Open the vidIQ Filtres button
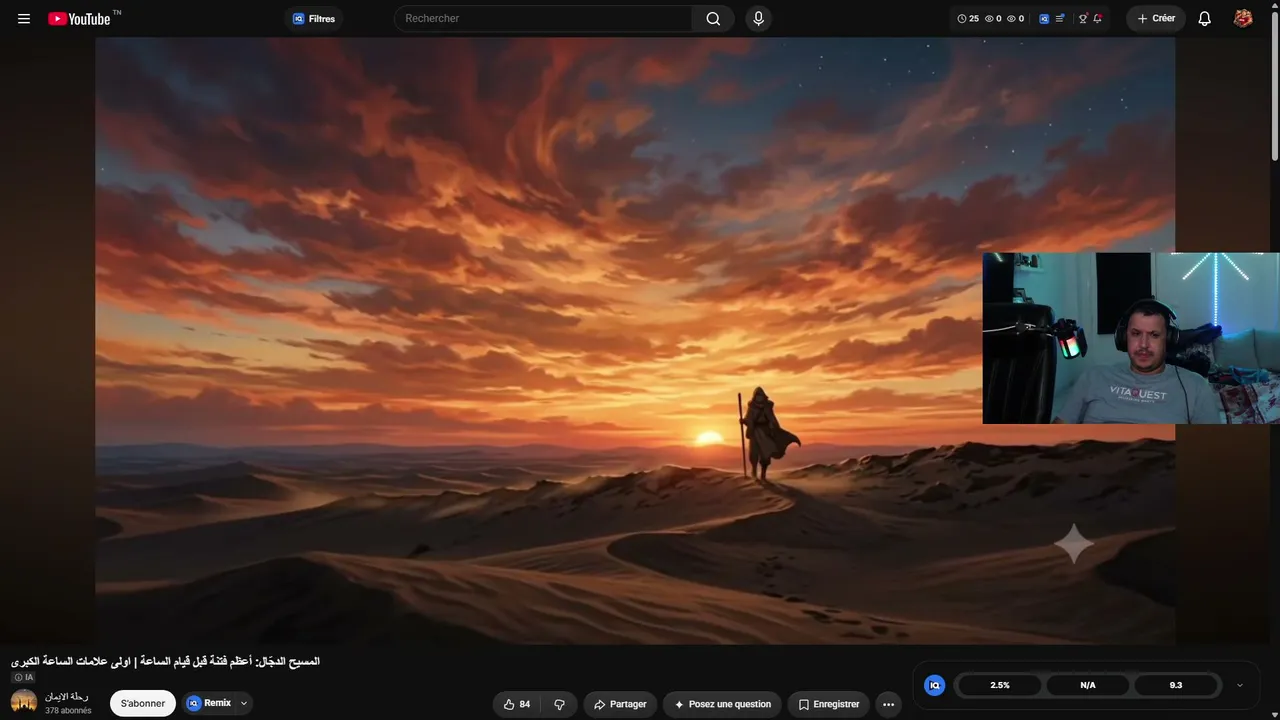The image size is (1280, 720). (x=313, y=19)
